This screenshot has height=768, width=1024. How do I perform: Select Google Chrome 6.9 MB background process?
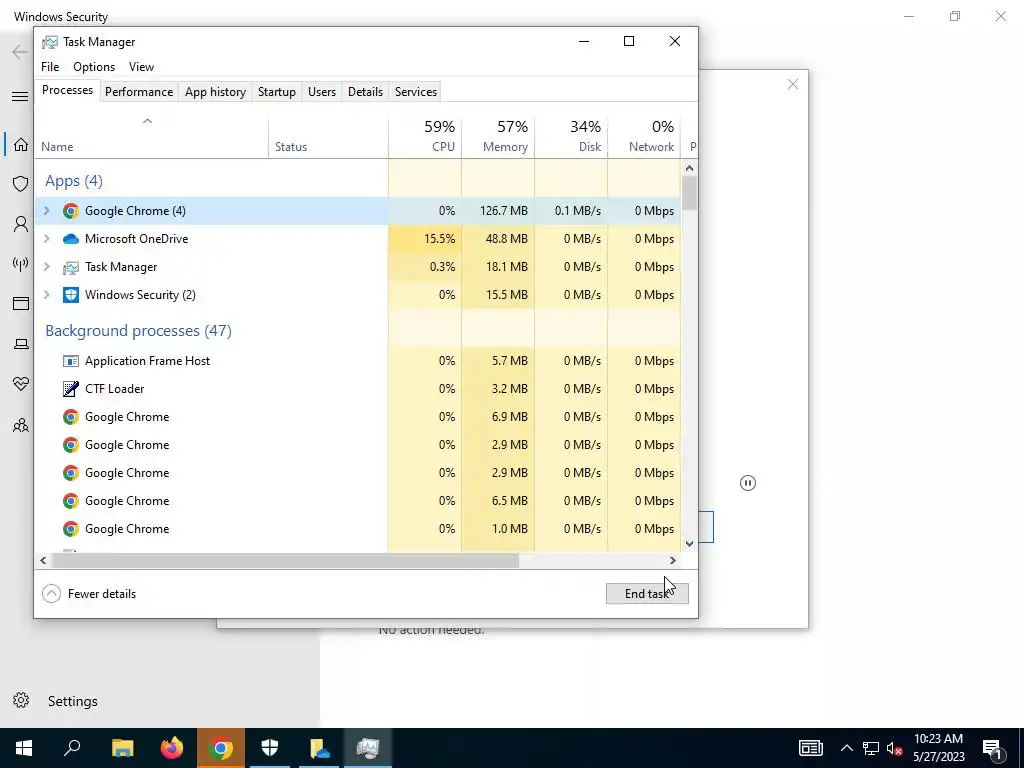click(357, 417)
